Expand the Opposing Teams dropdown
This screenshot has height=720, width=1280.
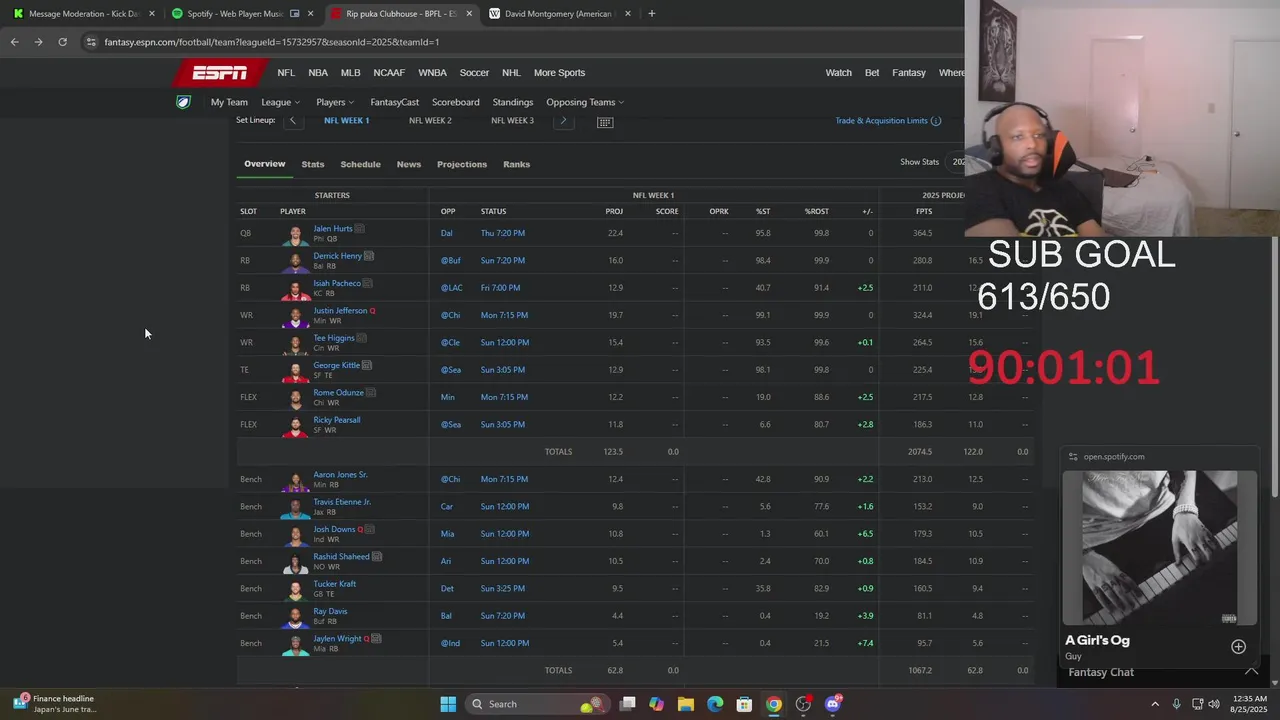coord(585,102)
